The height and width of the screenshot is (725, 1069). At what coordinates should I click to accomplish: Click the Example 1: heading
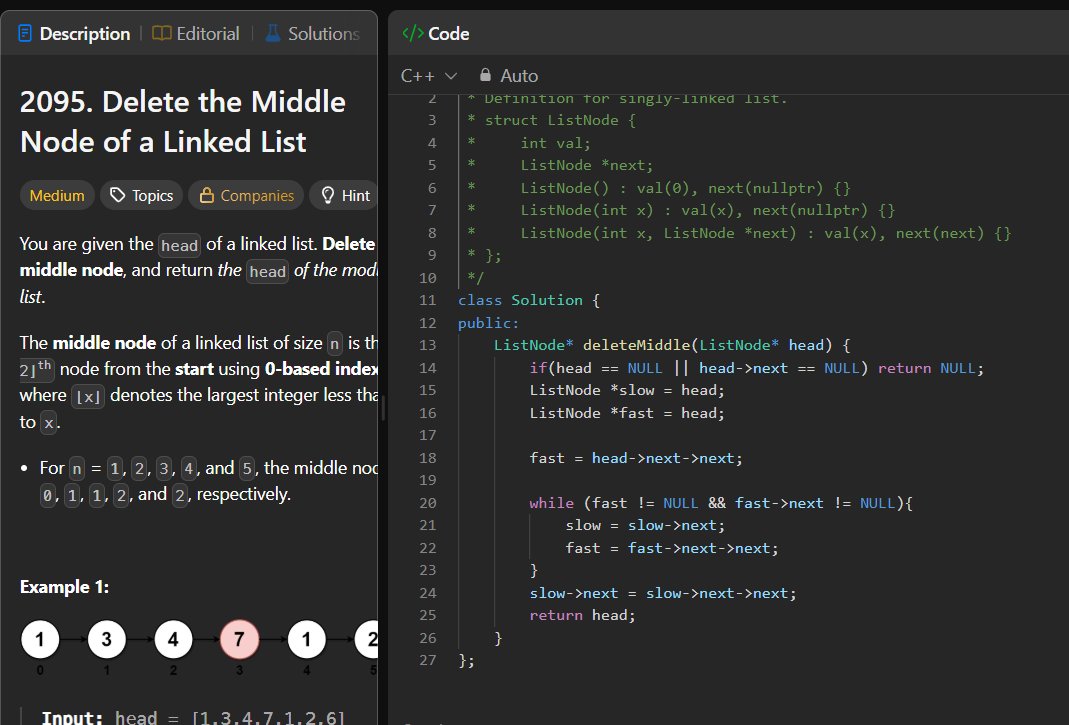click(64, 587)
